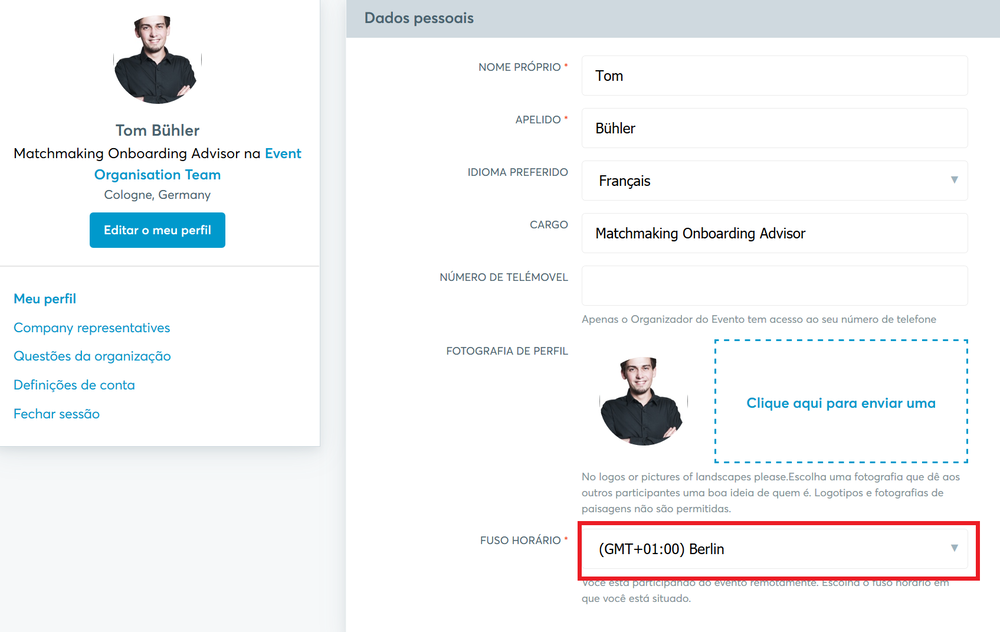Click the profile photo thumbnail in the form
Screen dimensions: 1000x632
coord(643,401)
